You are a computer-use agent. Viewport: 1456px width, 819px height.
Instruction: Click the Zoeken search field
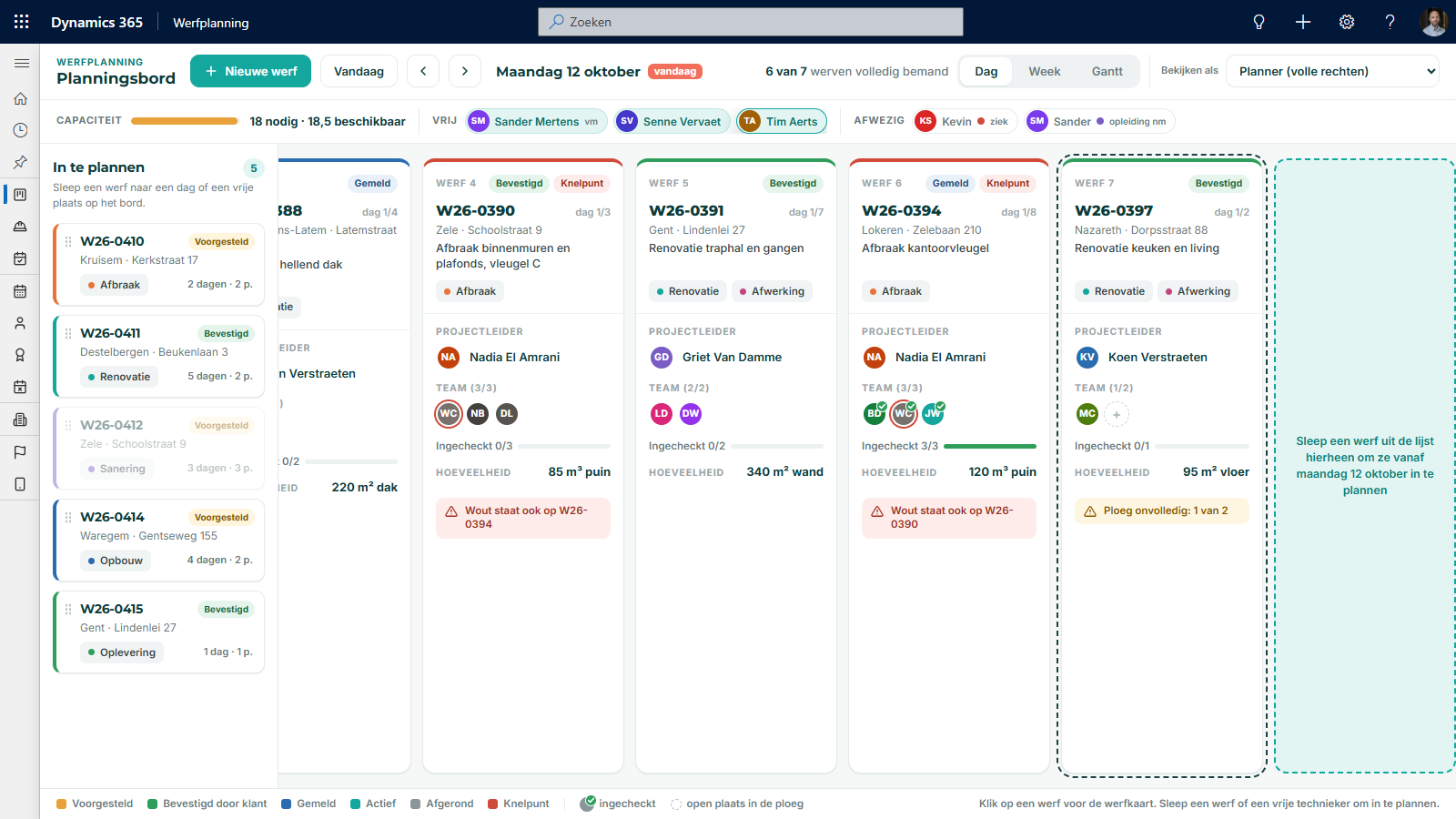point(751,22)
